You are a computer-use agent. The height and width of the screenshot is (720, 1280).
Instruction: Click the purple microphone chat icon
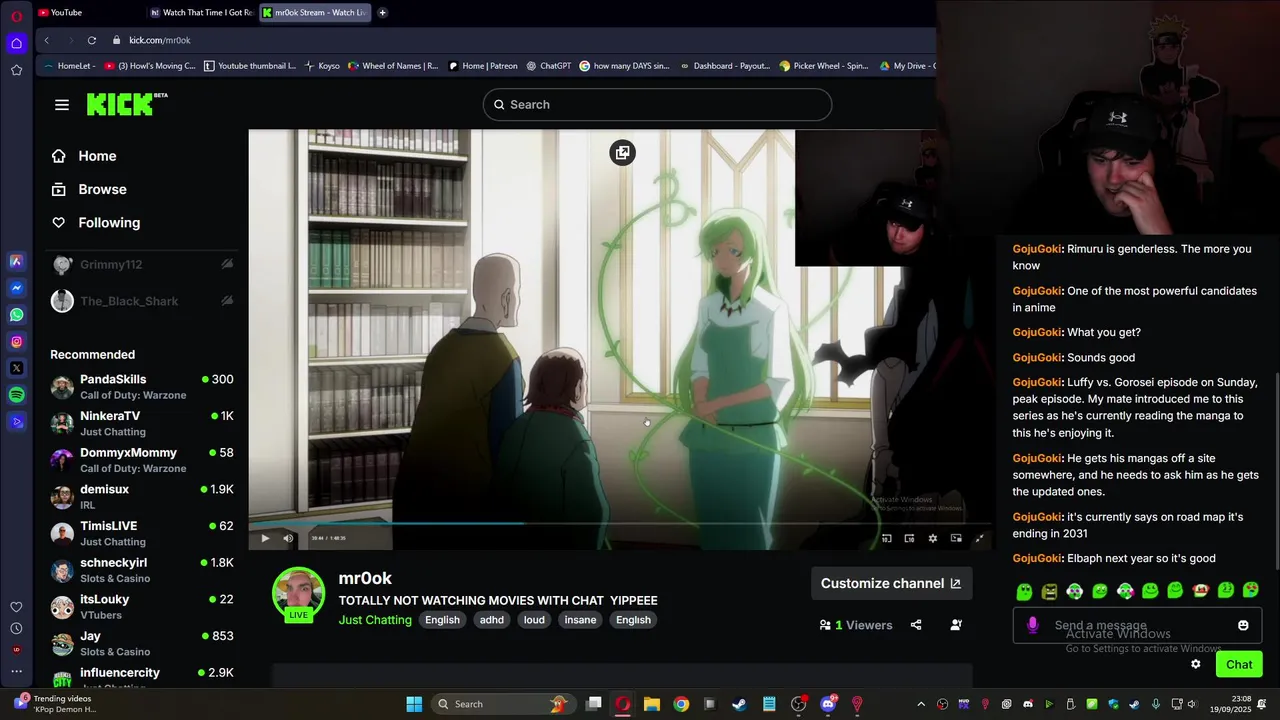click(1033, 625)
